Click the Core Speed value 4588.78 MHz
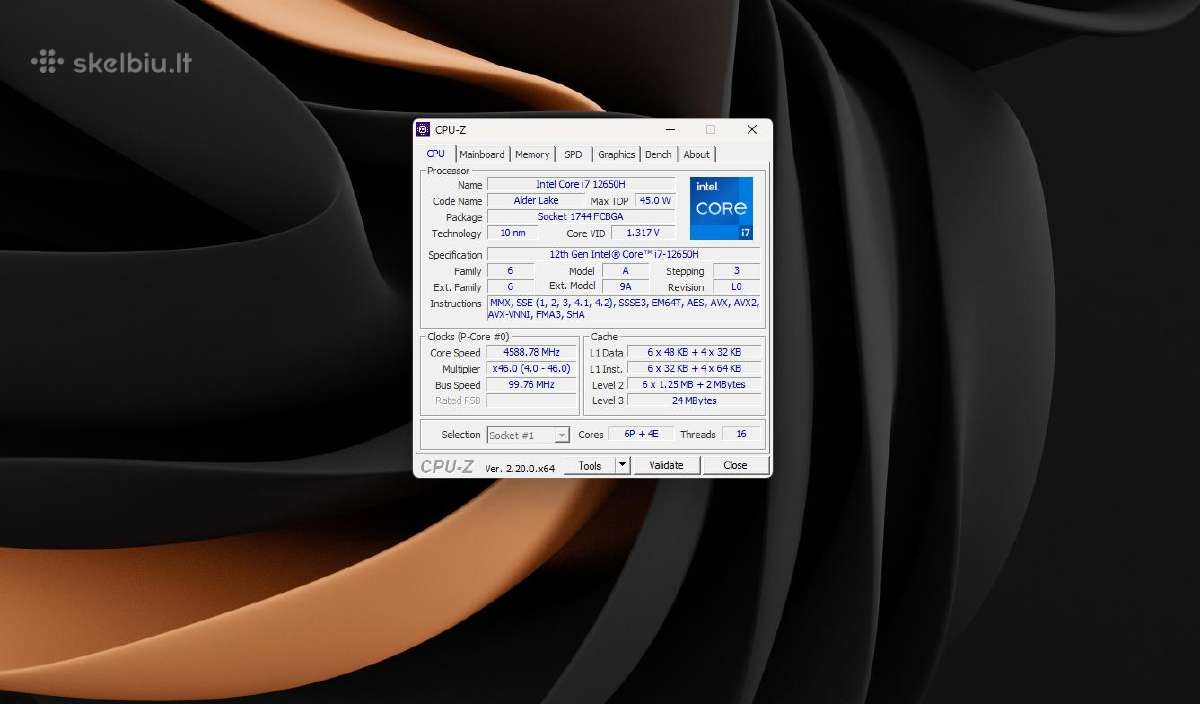This screenshot has width=1200, height=704. (x=531, y=353)
